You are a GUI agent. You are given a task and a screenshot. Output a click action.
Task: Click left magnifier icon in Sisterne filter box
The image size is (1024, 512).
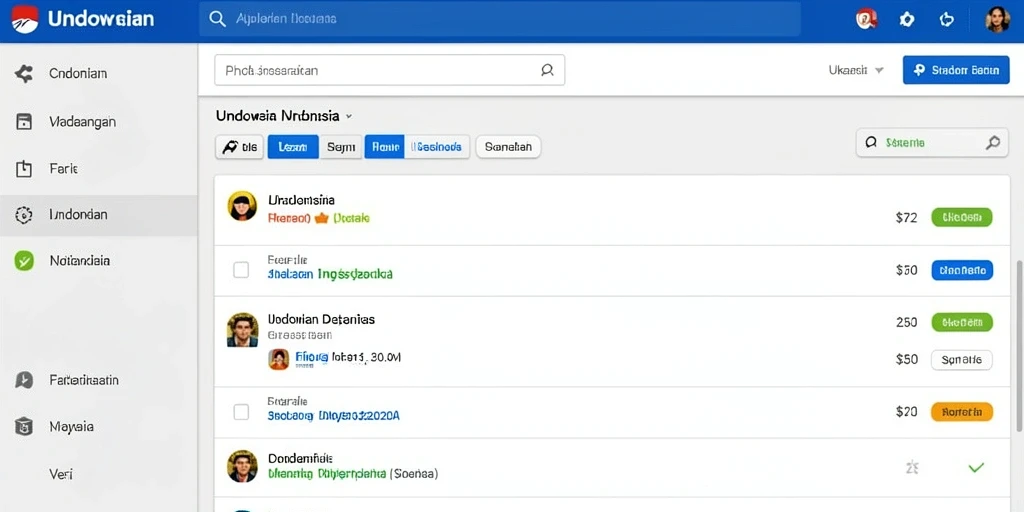click(x=871, y=142)
